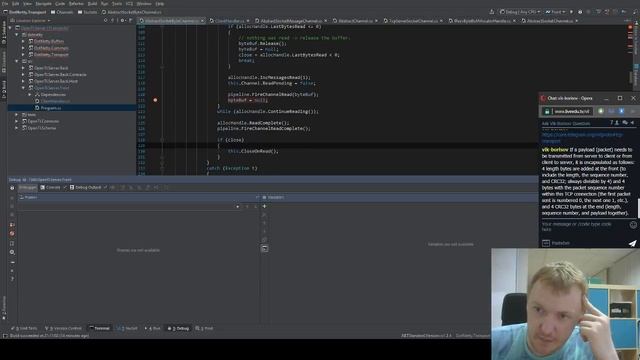Collapse the dotnetty solution folder
Viewport: 640px width, 360px height.
17,35
